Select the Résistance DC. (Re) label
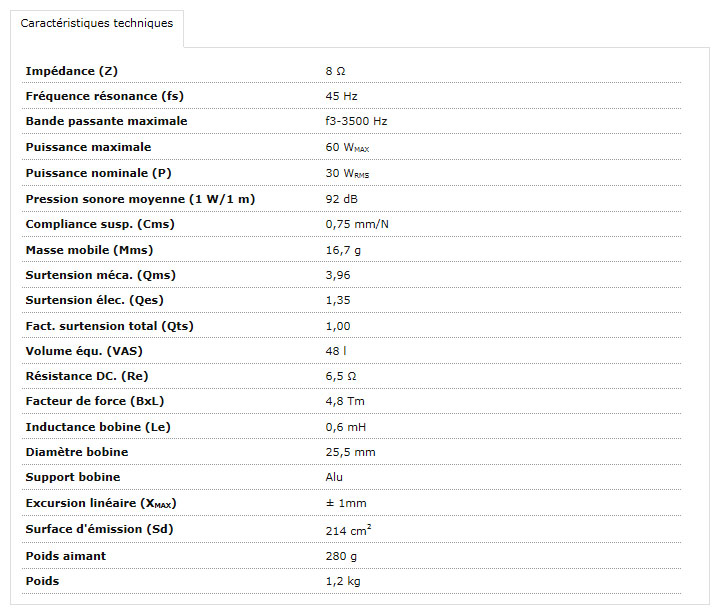 87,376
